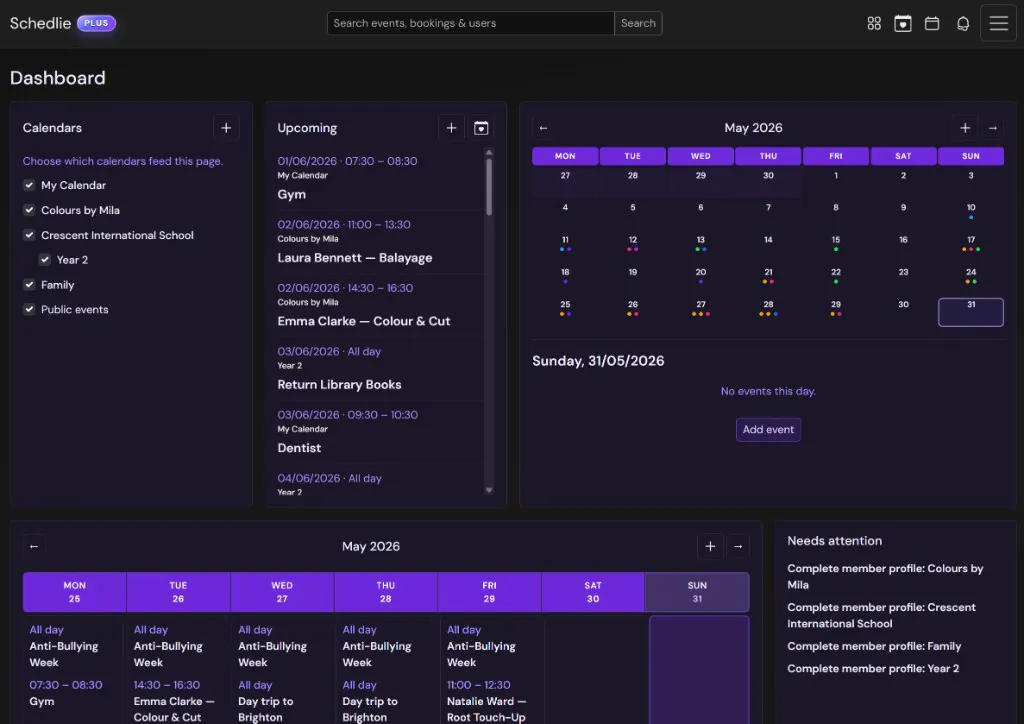Add an upcoming event with the plus in Upcoming panel
Viewport: 1024px width, 724px height.
(451, 128)
